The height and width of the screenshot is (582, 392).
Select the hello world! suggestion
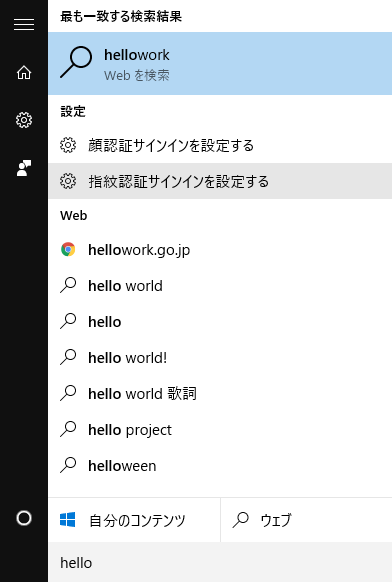[x=220, y=358]
